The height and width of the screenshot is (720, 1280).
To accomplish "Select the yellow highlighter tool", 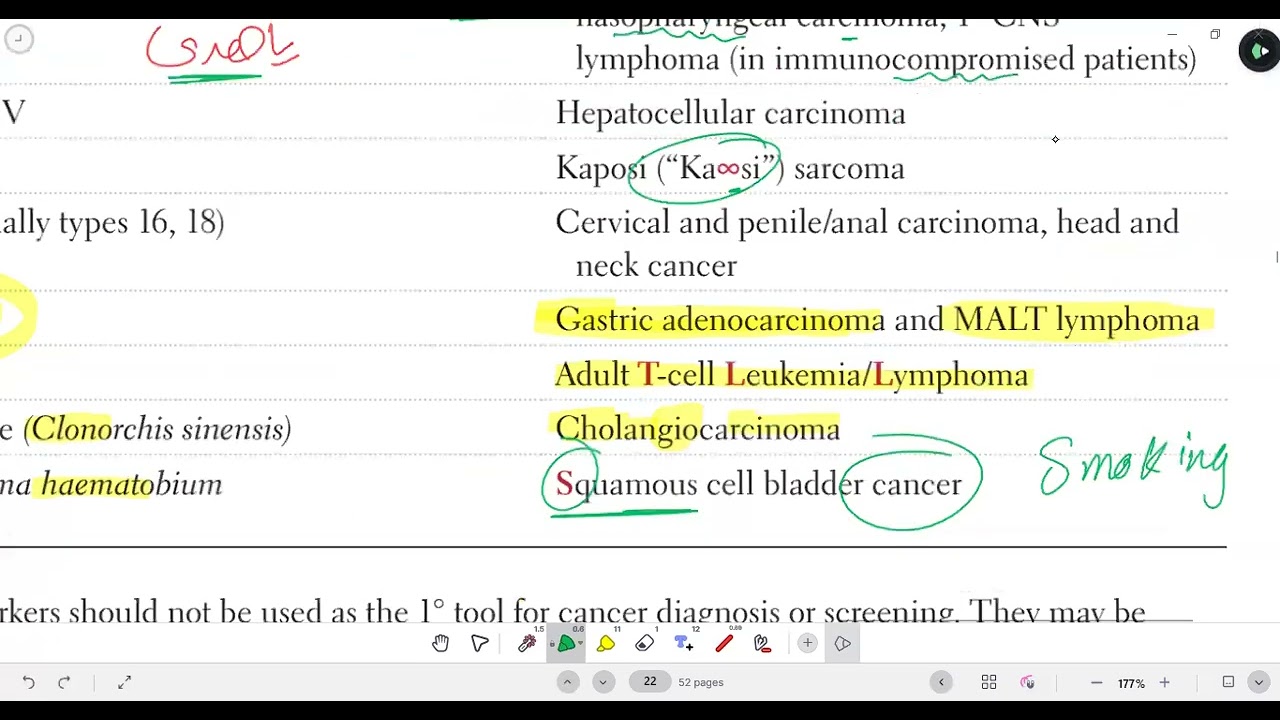I will (606, 643).
